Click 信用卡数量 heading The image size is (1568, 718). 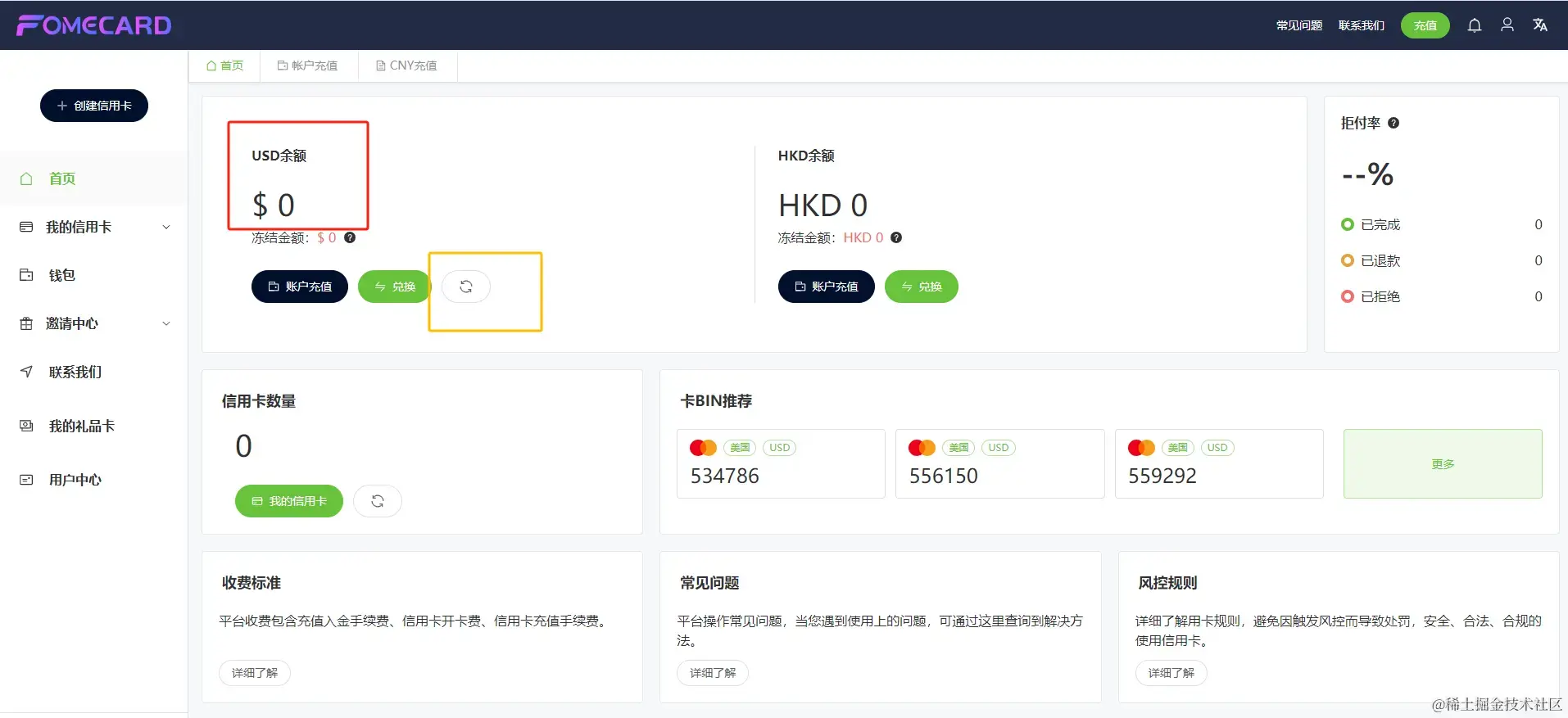[x=259, y=401]
